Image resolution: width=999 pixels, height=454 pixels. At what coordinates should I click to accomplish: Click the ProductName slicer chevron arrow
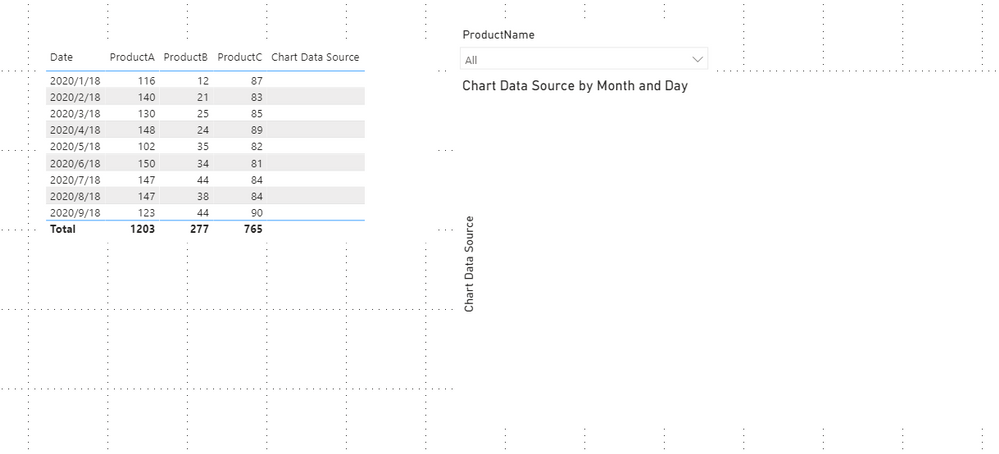point(698,60)
